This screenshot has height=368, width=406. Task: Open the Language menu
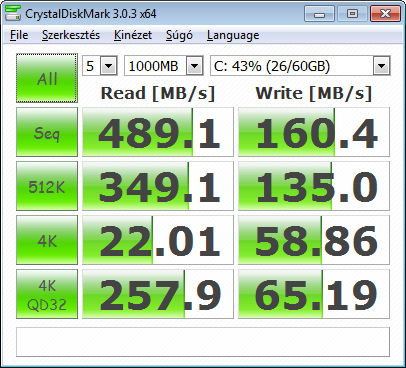tap(233, 35)
